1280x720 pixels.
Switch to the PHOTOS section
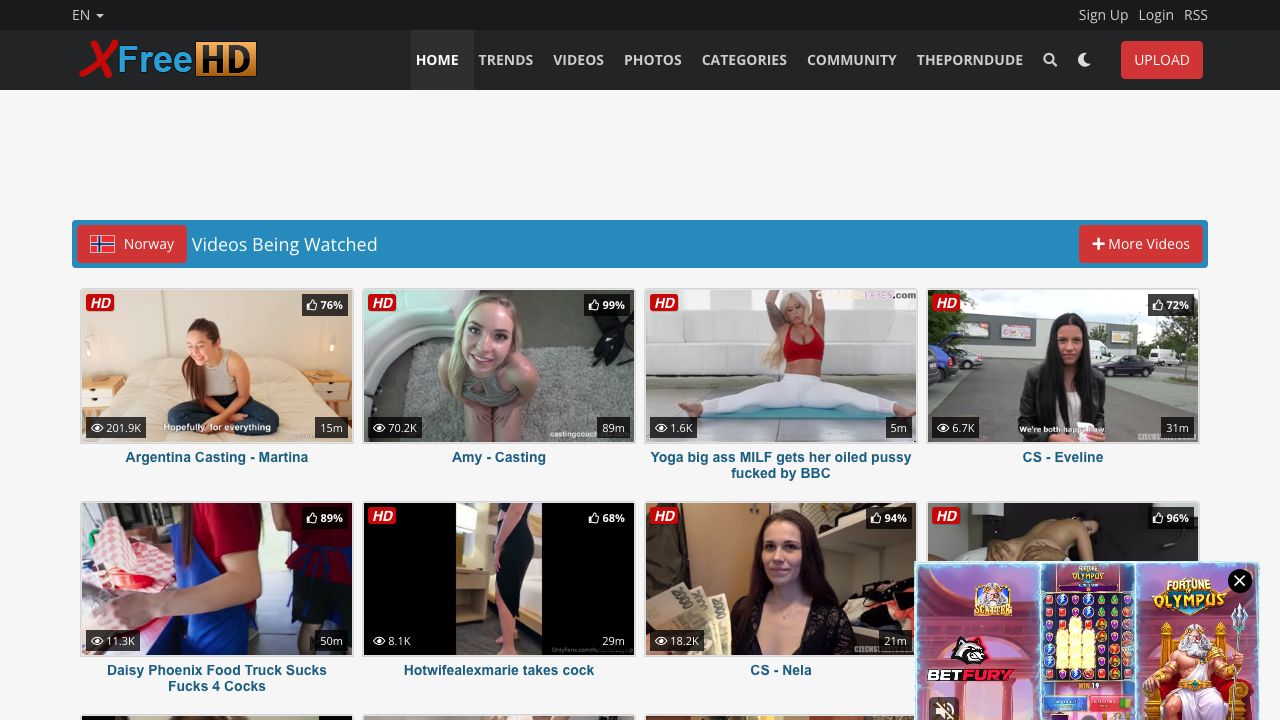[653, 60]
